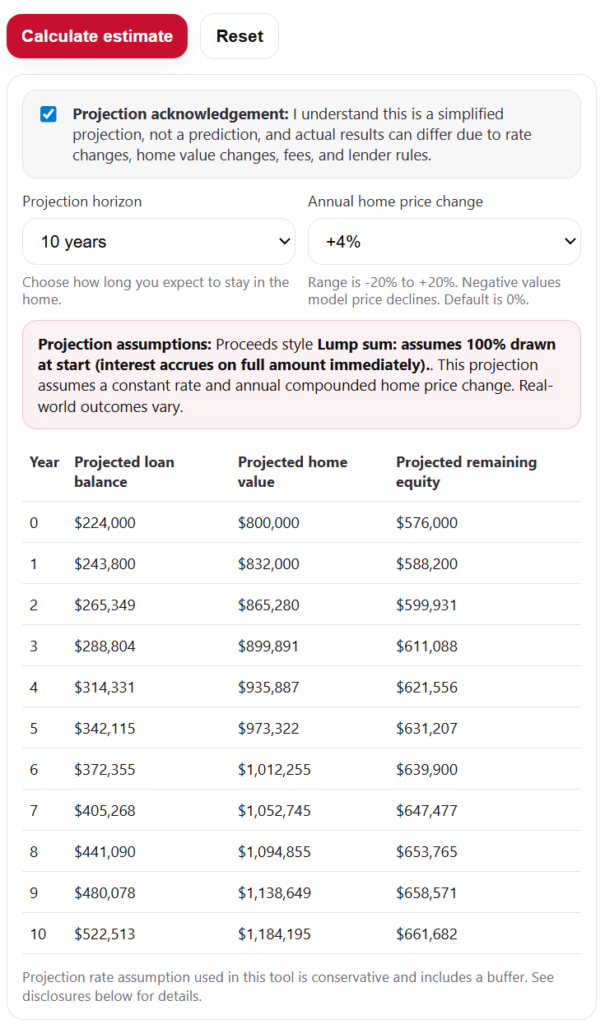Click the pink Projection assumptions notice
The image size is (605, 1024).
(x=301, y=374)
